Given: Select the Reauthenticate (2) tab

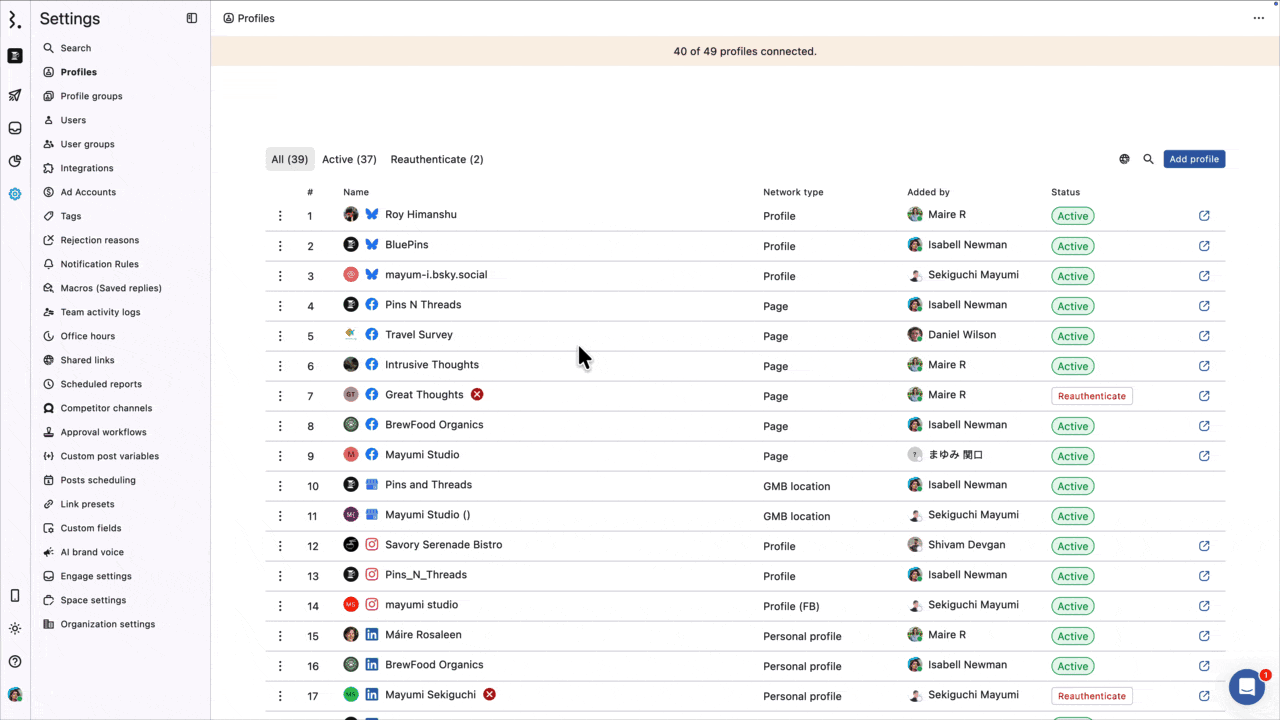Looking at the screenshot, I should [437, 159].
